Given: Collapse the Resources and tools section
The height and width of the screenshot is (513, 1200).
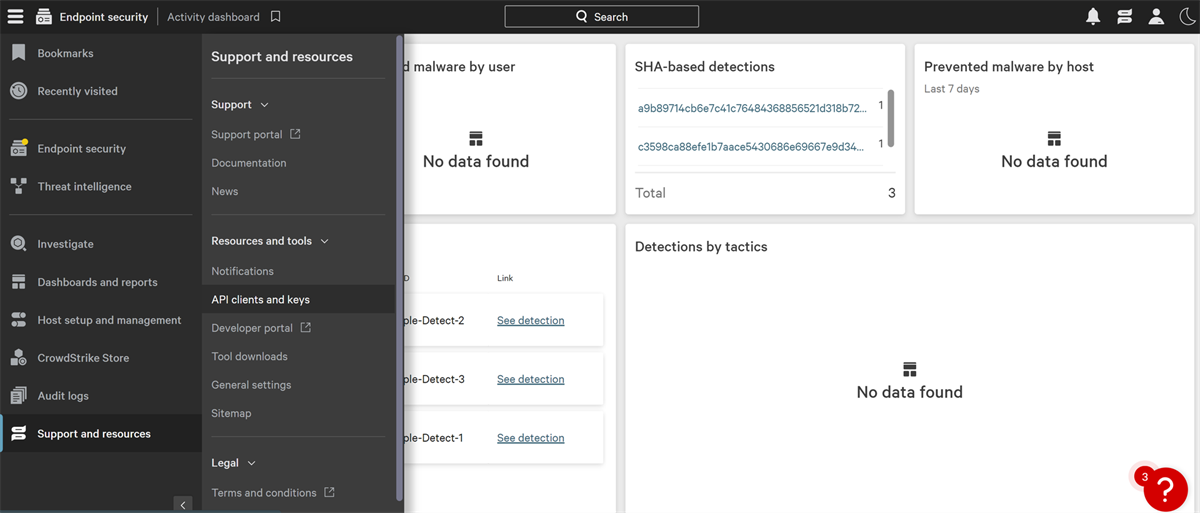Looking at the screenshot, I should 324,241.
